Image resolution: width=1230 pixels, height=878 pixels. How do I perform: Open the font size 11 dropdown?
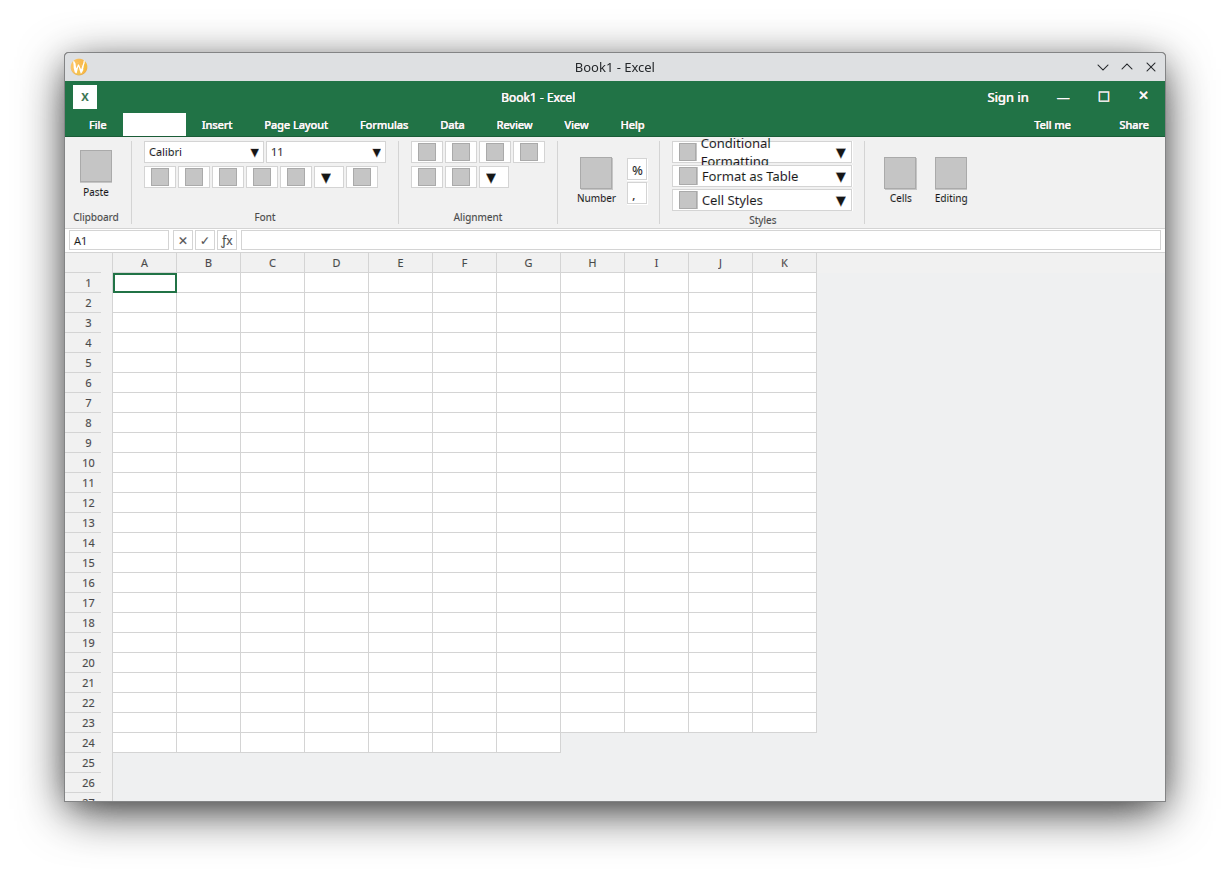pos(326,152)
